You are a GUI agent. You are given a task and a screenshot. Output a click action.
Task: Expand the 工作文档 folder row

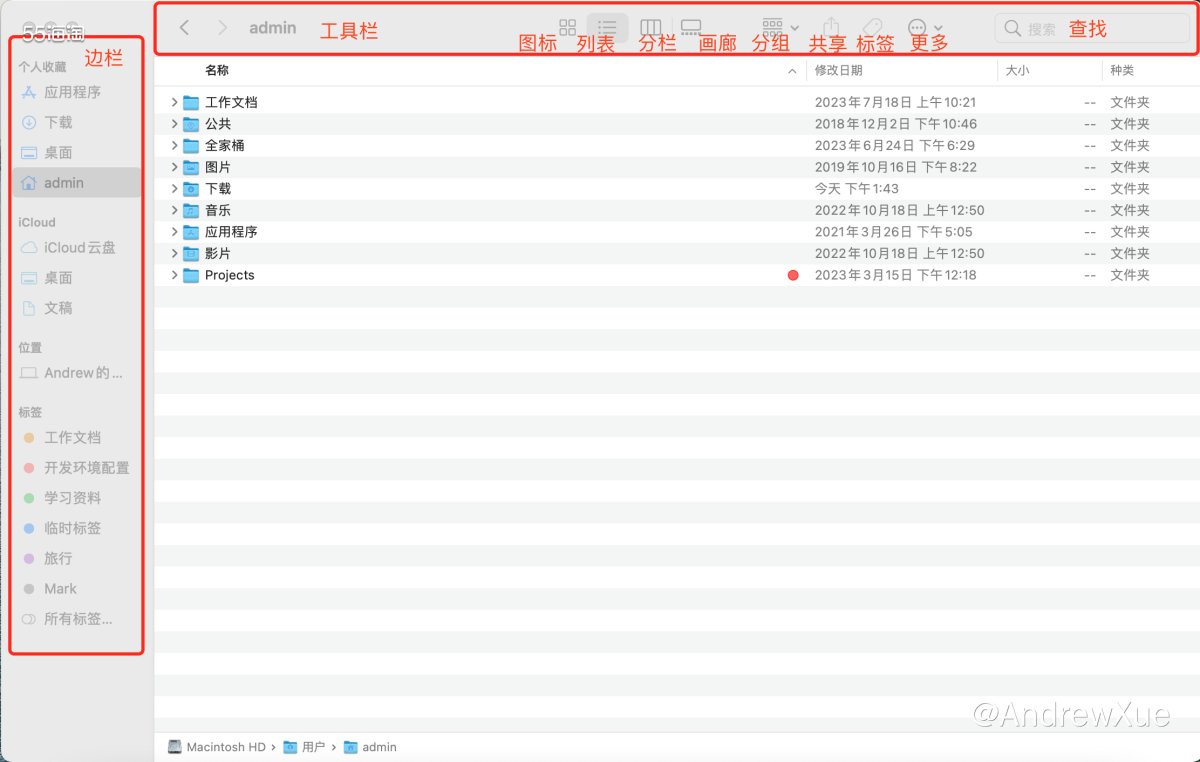coord(174,102)
